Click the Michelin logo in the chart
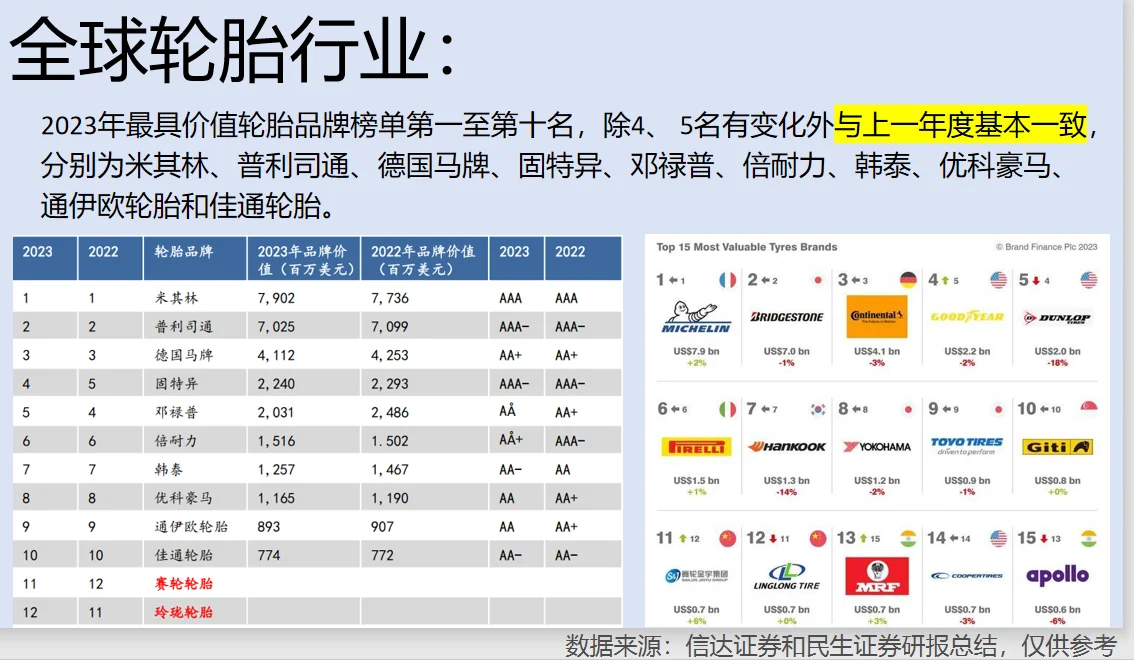Image resolution: width=1134 pixels, height=660 pixels. (x=696, y=317)
